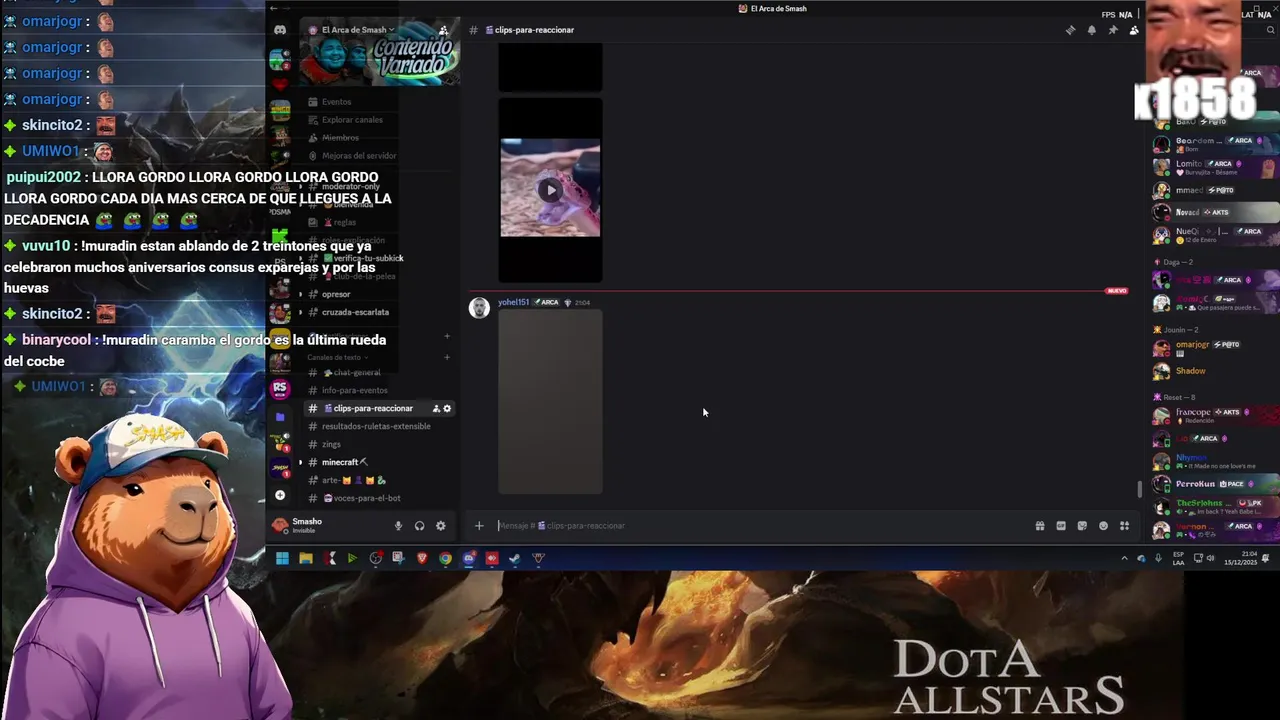Click add a server plus icon
This screenshot has width=1280, height=720.
[x=280, y=495]
